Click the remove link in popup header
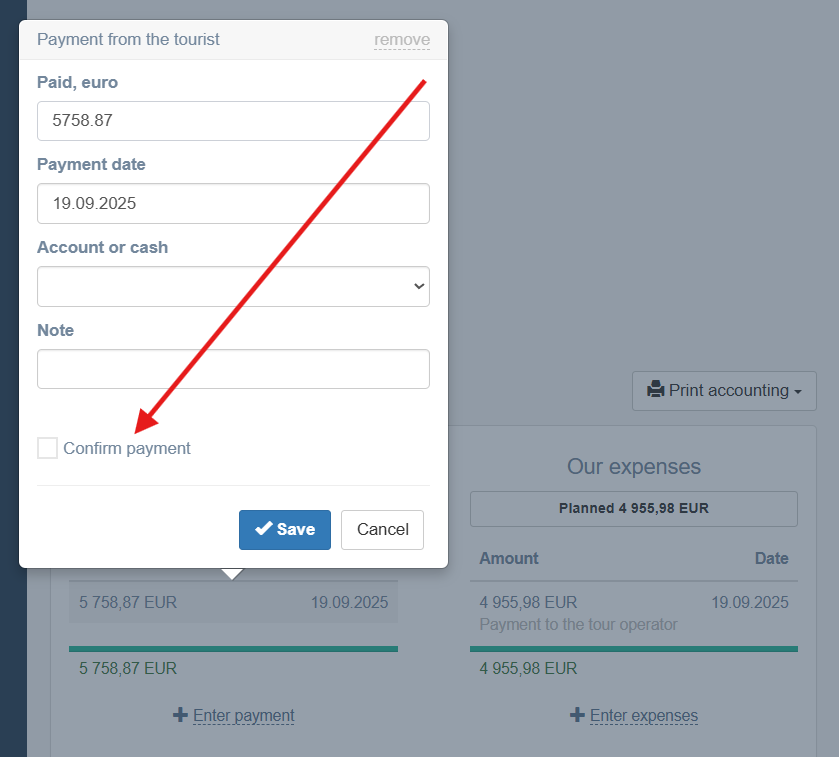Viewport: 839px width, 757px height. [402, 40]
